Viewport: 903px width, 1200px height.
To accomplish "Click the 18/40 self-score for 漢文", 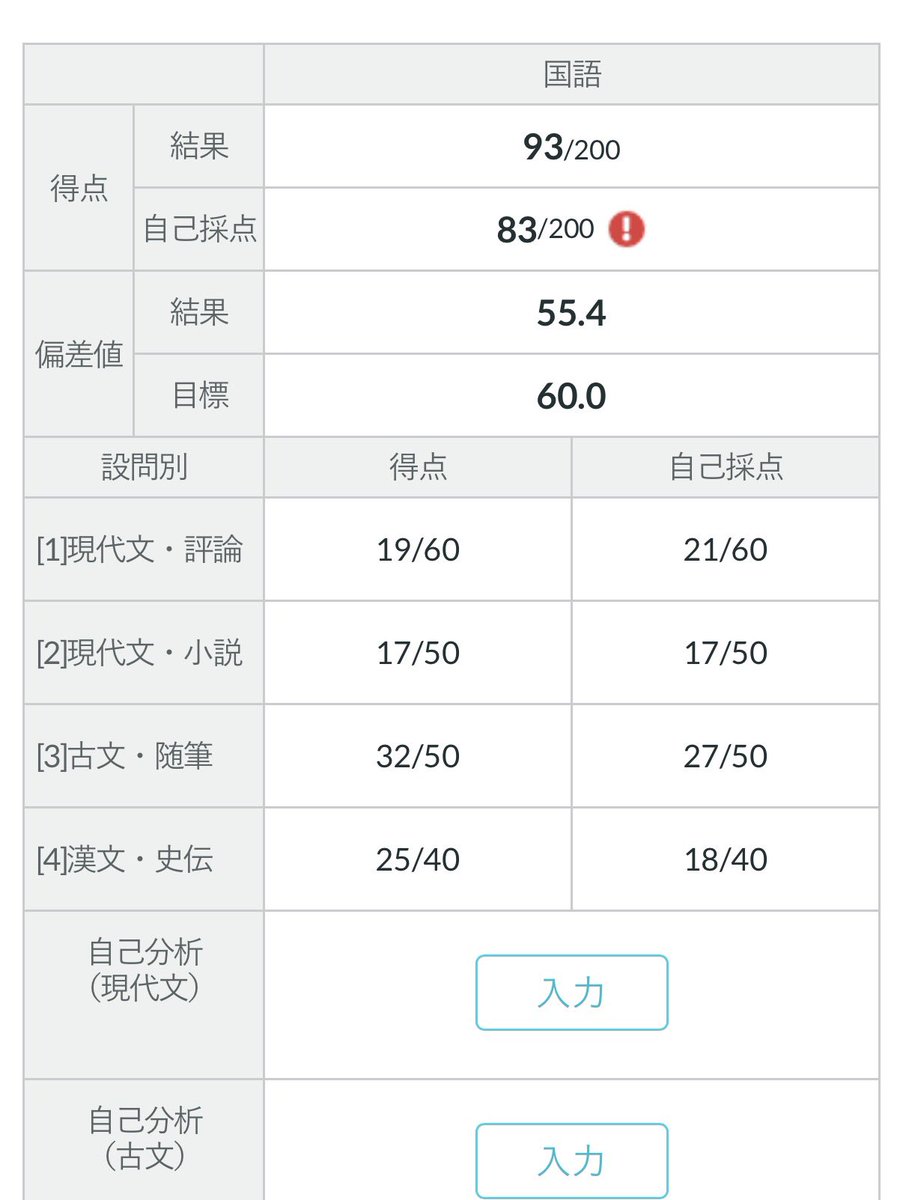I will 726,859.
